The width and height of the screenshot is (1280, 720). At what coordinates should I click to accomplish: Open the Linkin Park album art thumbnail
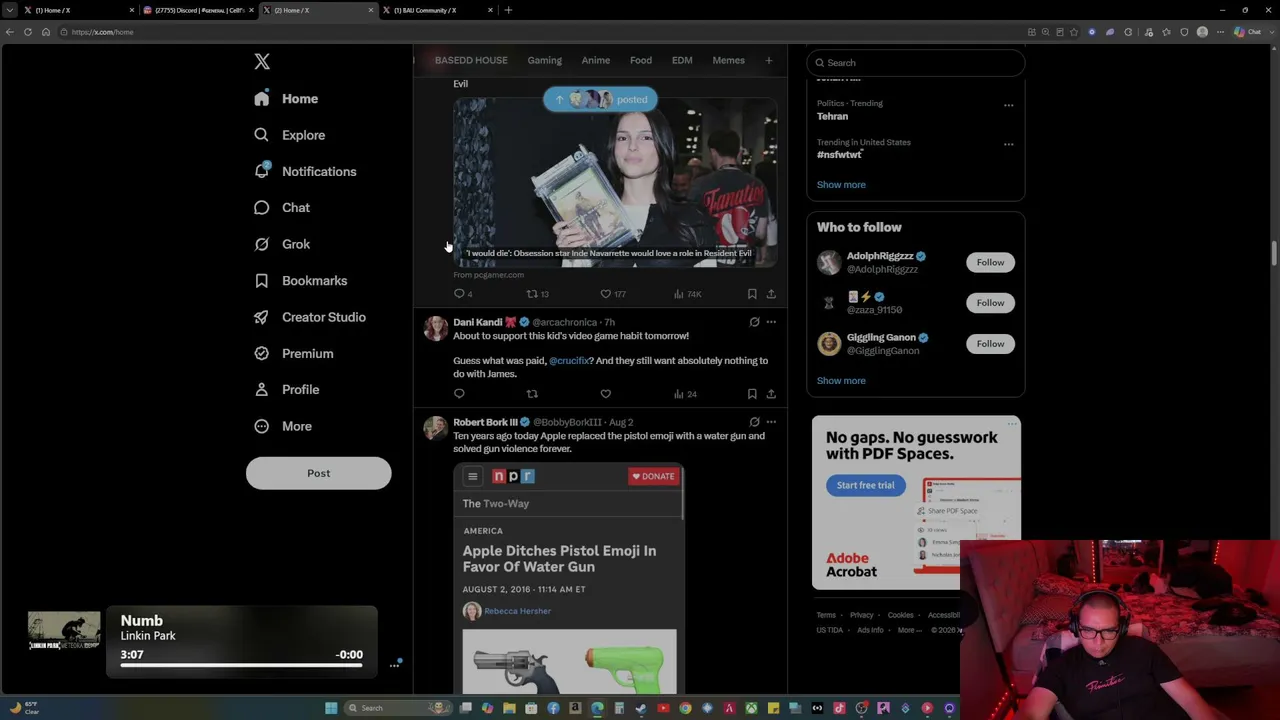tap(64, 631)
